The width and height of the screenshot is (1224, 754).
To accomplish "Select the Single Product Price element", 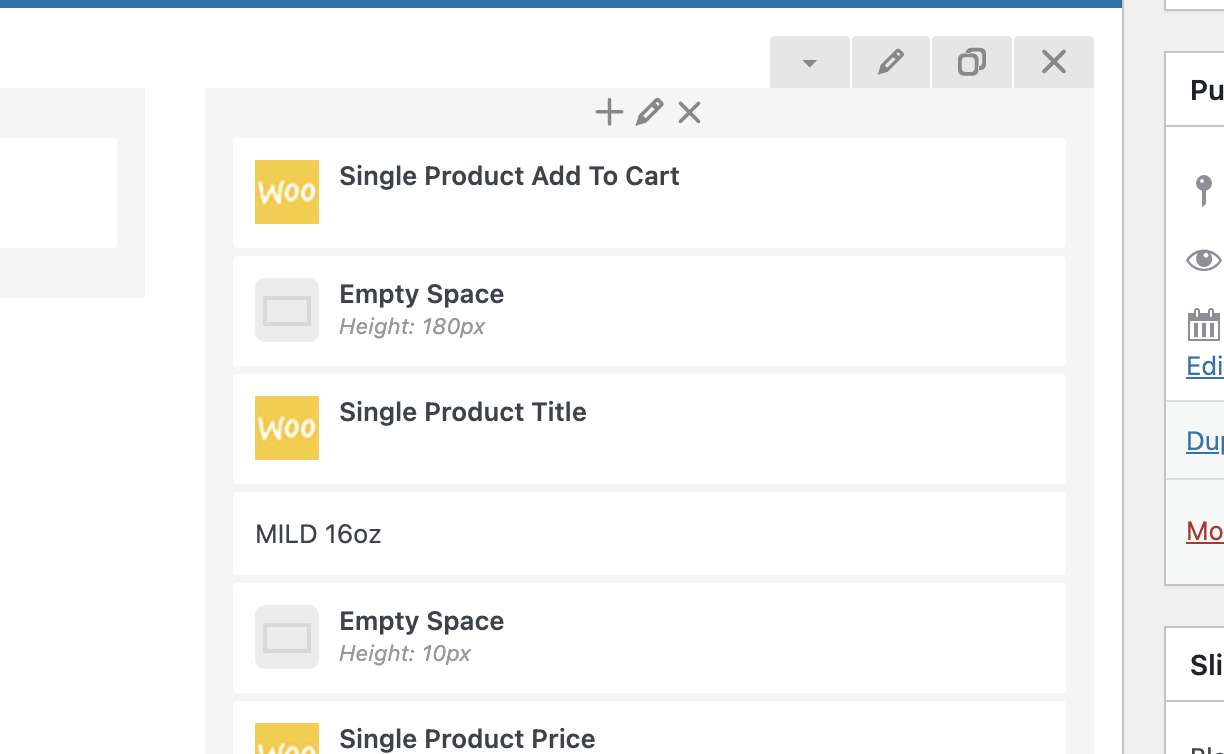I will coord(467,739).
